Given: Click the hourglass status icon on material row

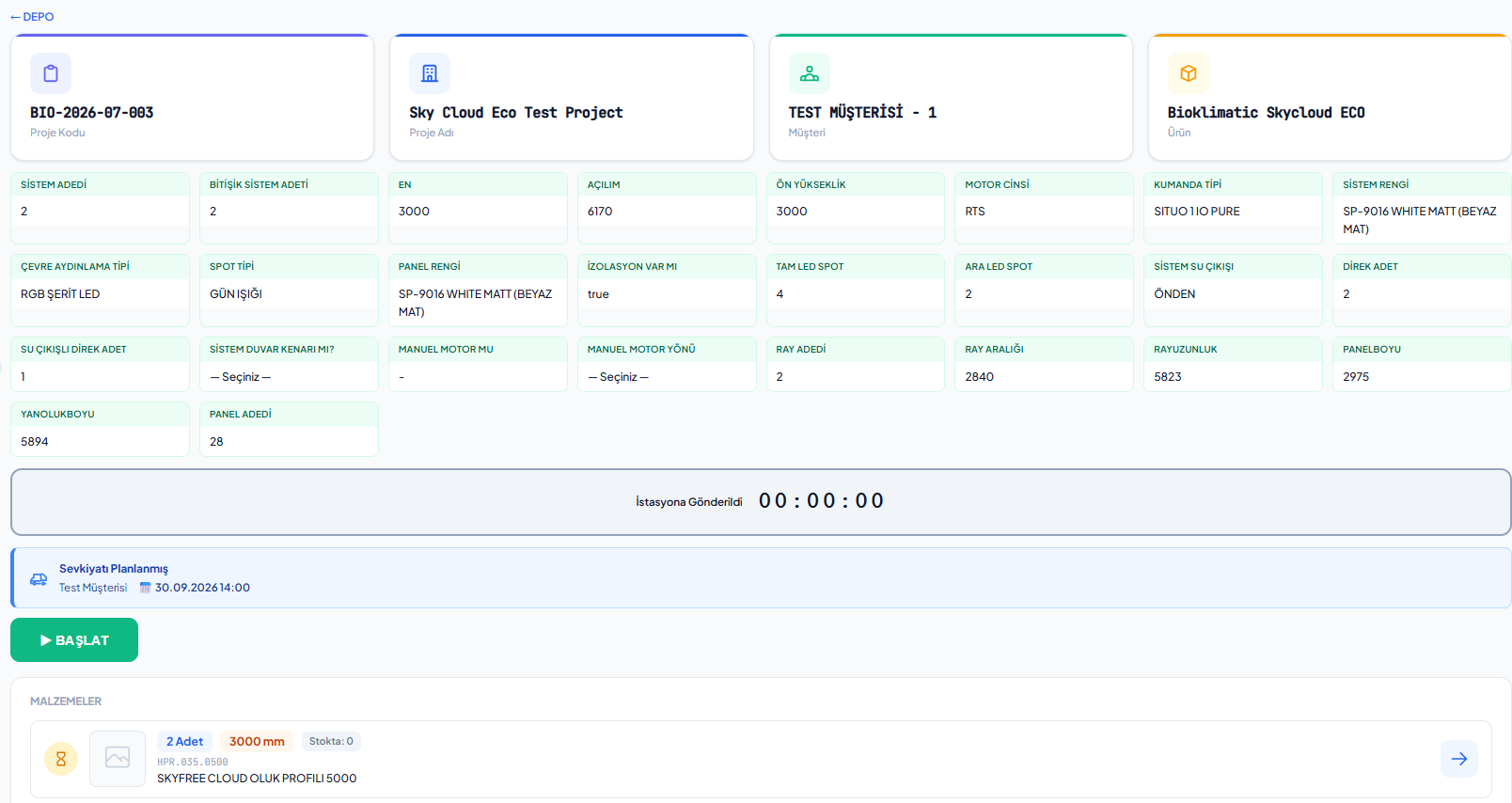Looking at the screenshot, I should point(61,759).
